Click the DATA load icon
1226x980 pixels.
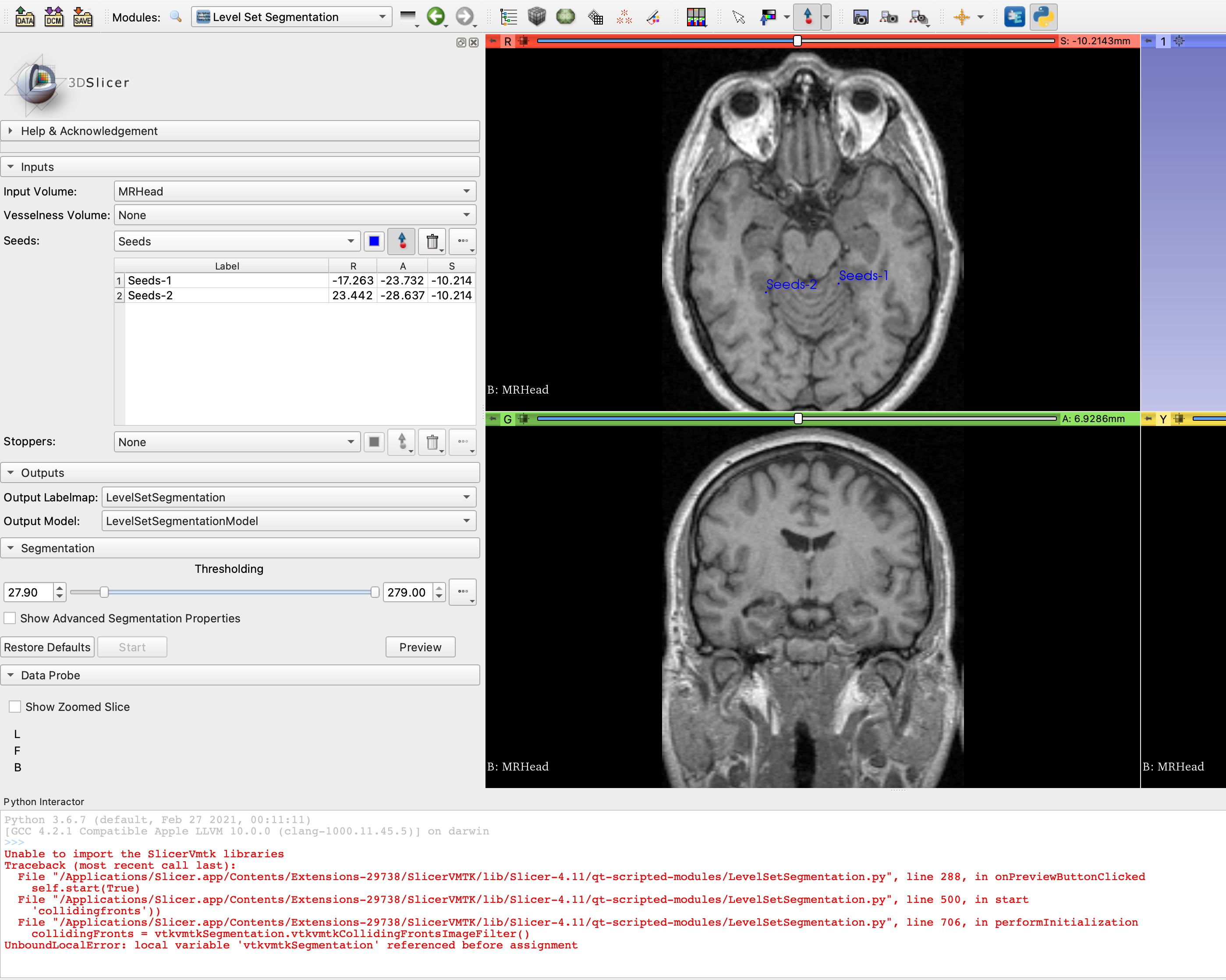(x=25, y=17)
